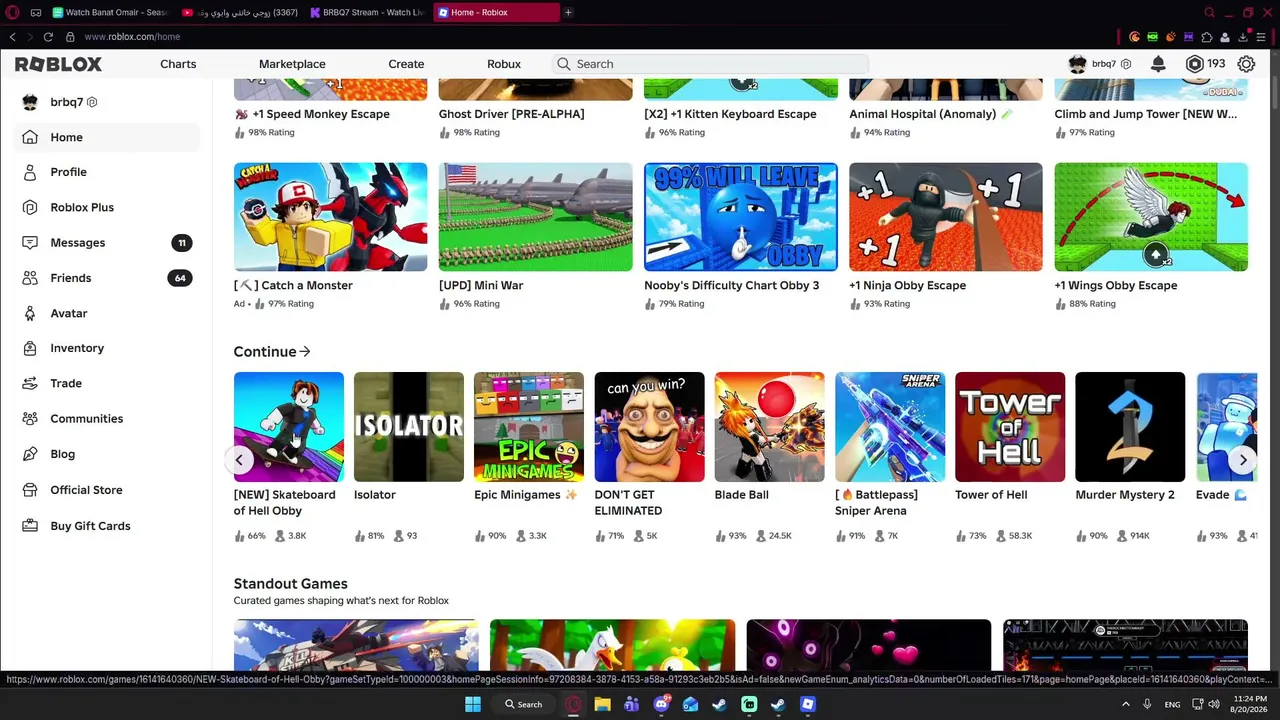Click the Roblox Plus sidebar icon
Image resolution: width=1280 pixels, height=720 pixels.
(30, 207)
